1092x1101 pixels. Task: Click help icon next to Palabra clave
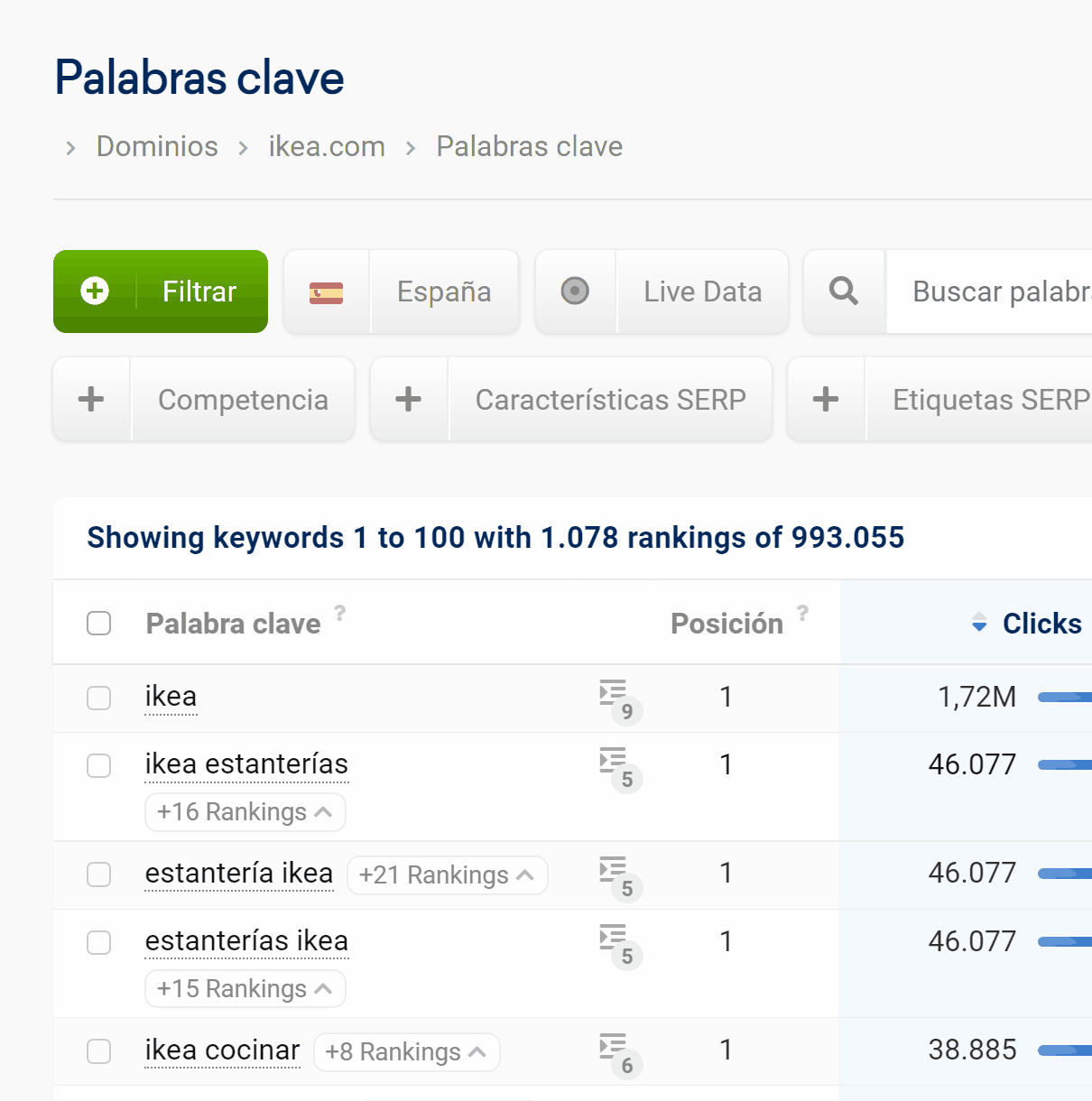(x=340, y=613)
